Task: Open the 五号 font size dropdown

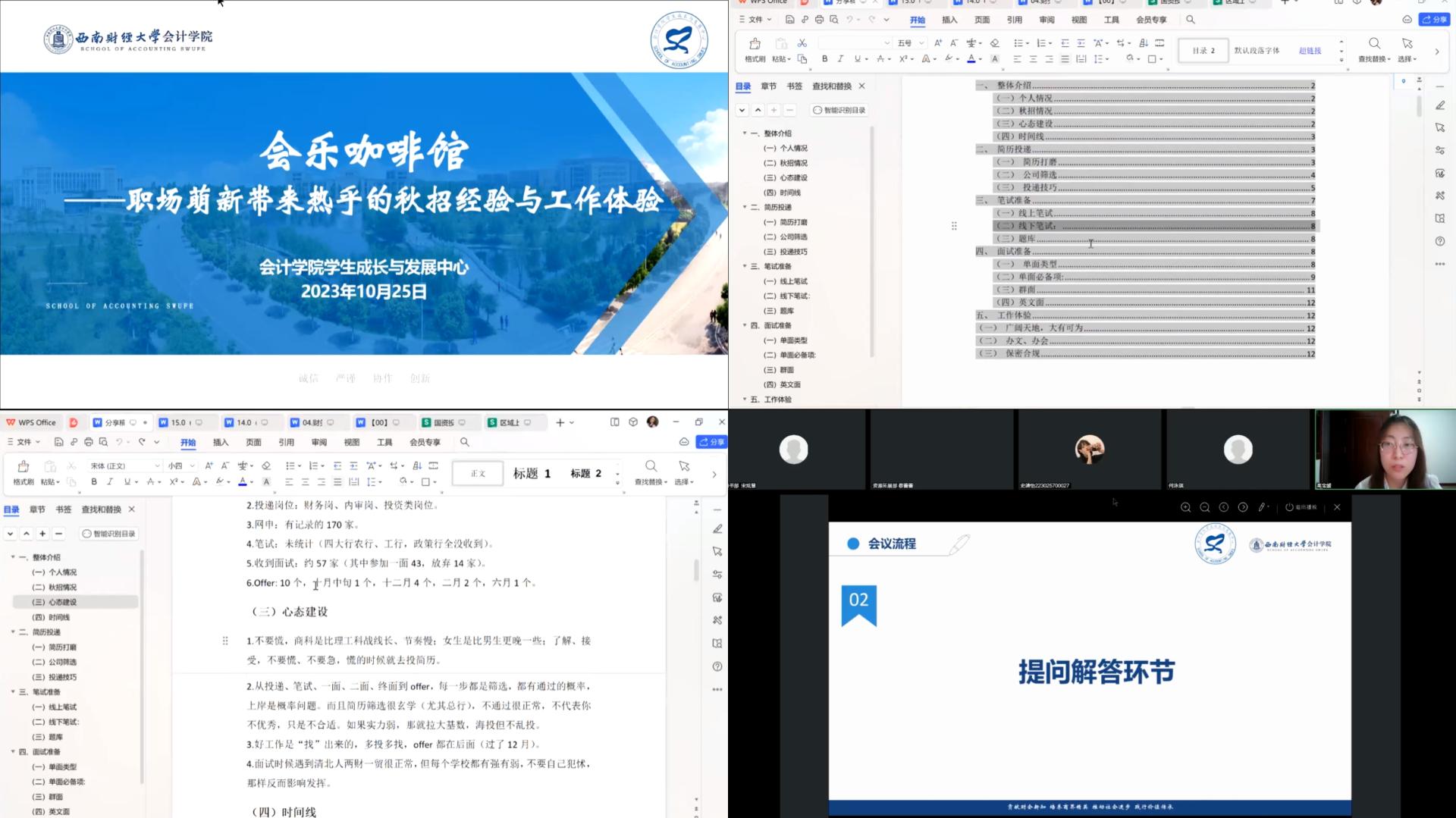Action: click(921, 43)
